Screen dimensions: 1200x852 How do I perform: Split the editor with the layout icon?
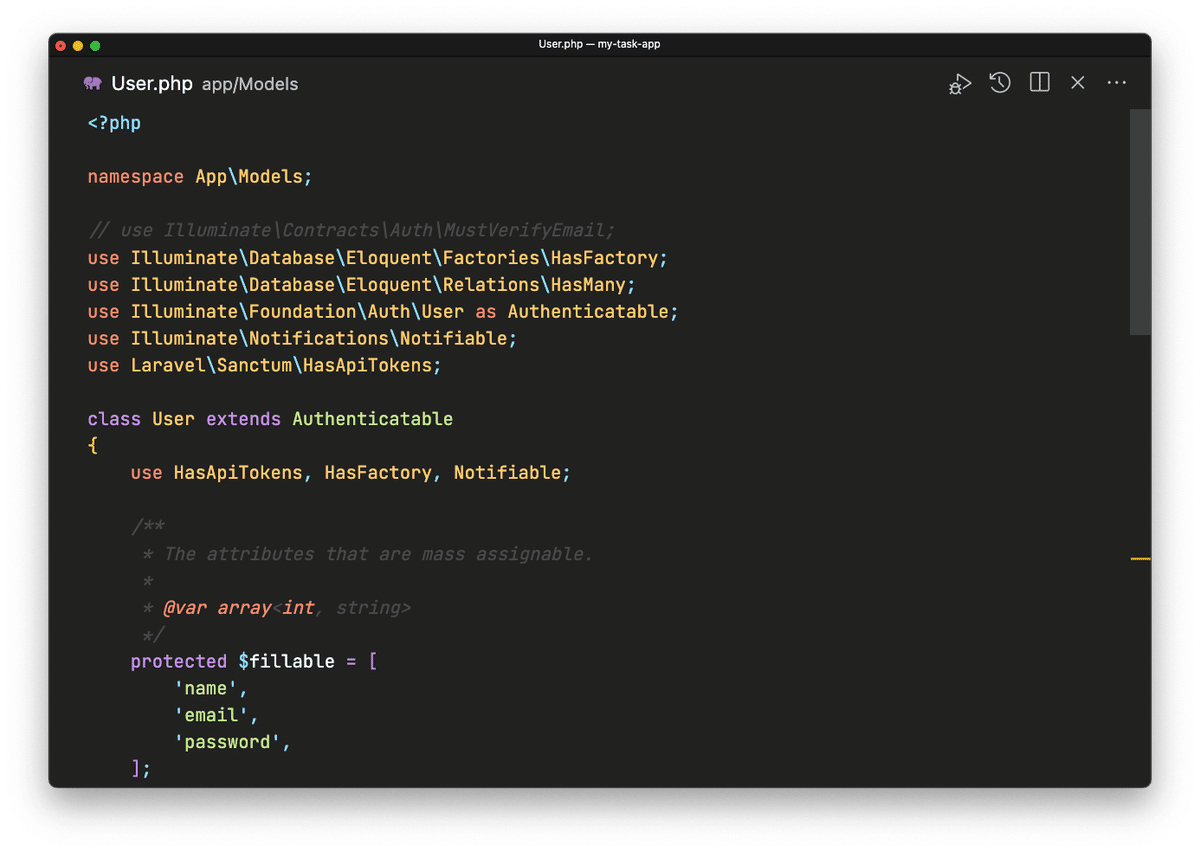[x=1040, y=83]
